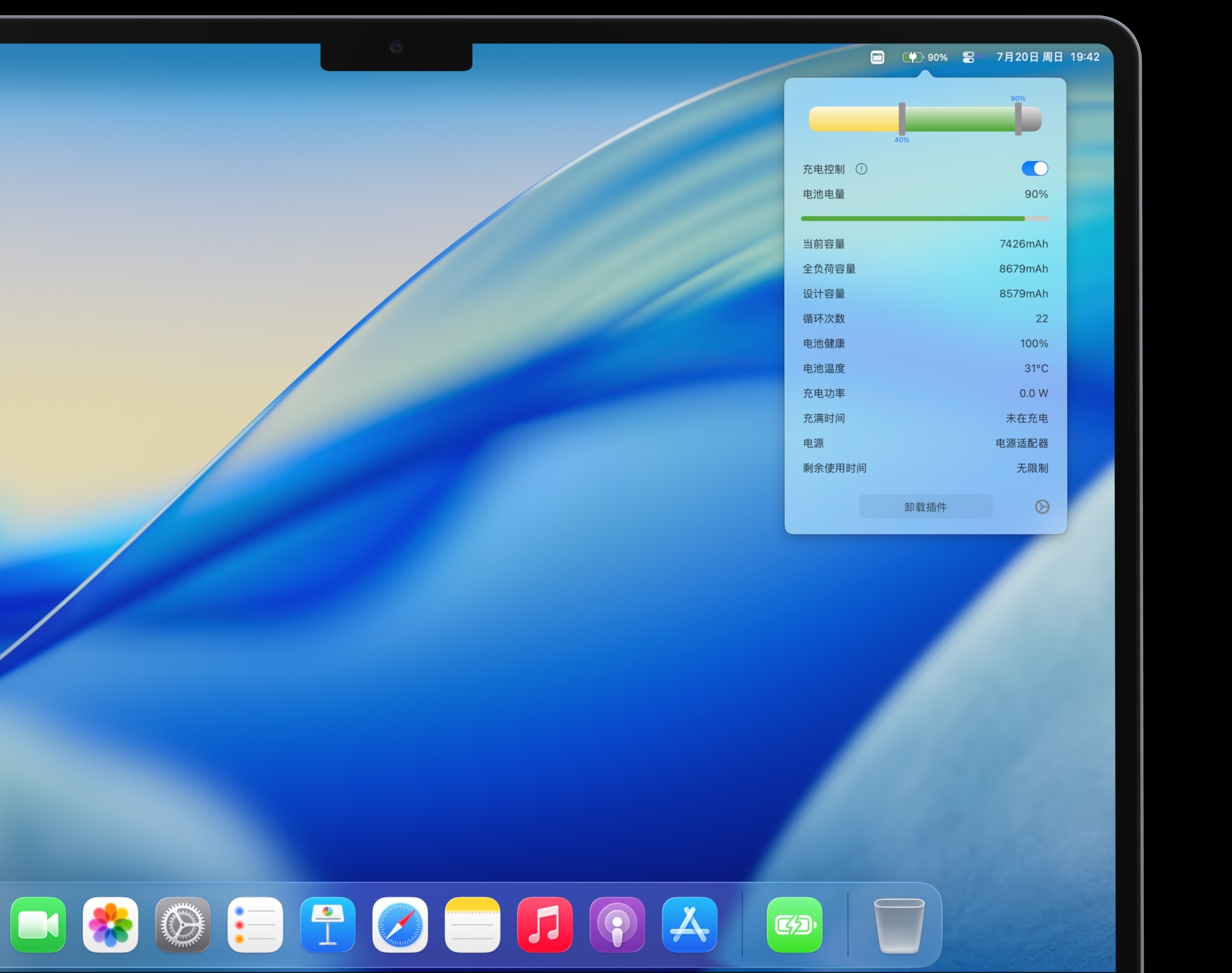1232x973 pixels.
Task: Open Podcasts from the Dock
Action: 617,925
